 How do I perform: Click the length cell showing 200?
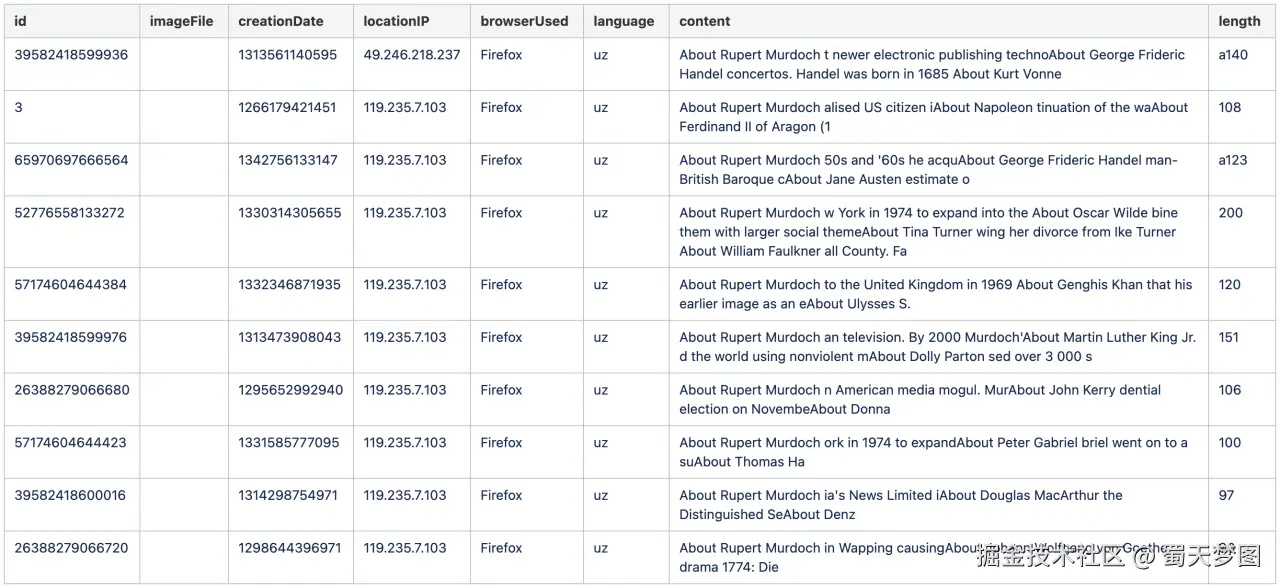(1231, 213)
